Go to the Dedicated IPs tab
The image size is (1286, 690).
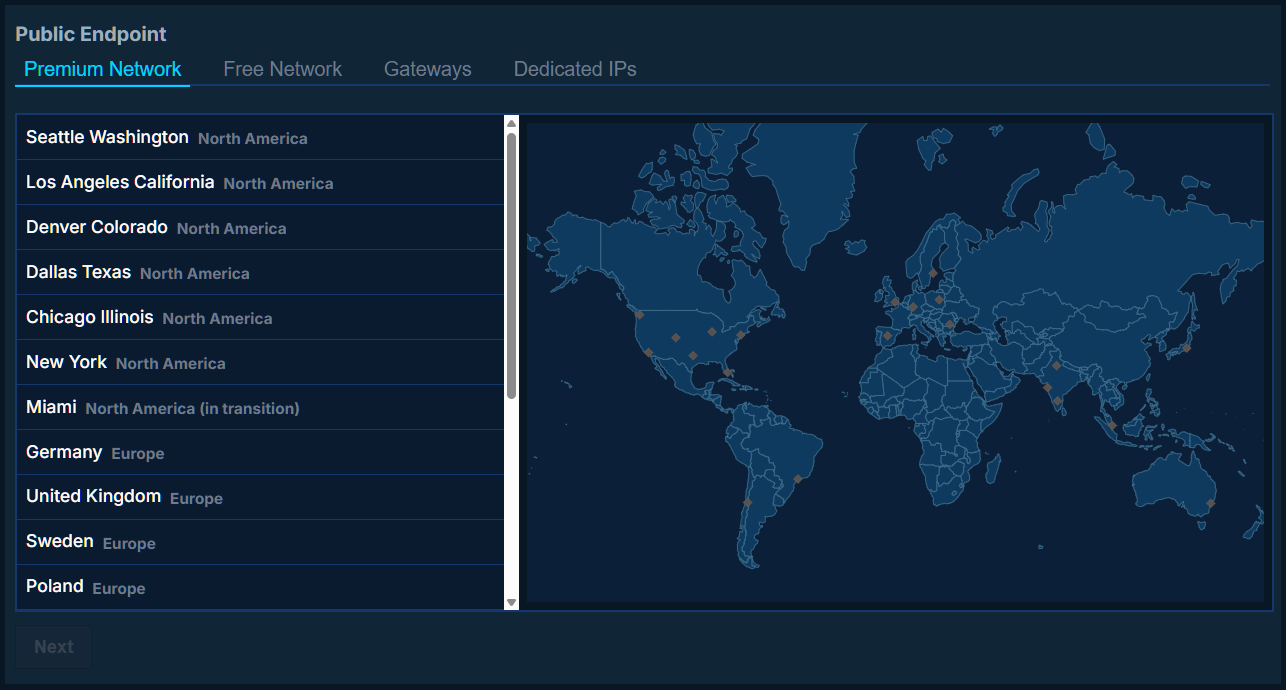tap(575, 69)
